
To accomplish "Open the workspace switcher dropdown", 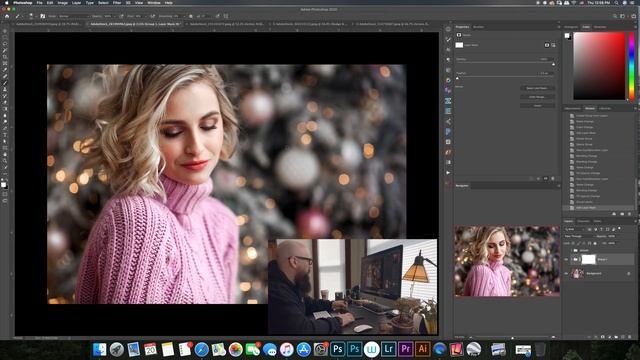I will (x=623, y=16).
